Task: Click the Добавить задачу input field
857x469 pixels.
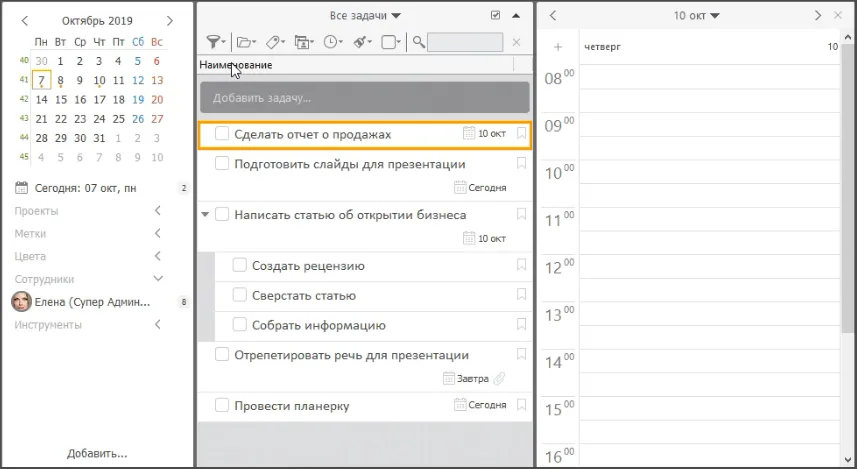Action: [364, 98]
